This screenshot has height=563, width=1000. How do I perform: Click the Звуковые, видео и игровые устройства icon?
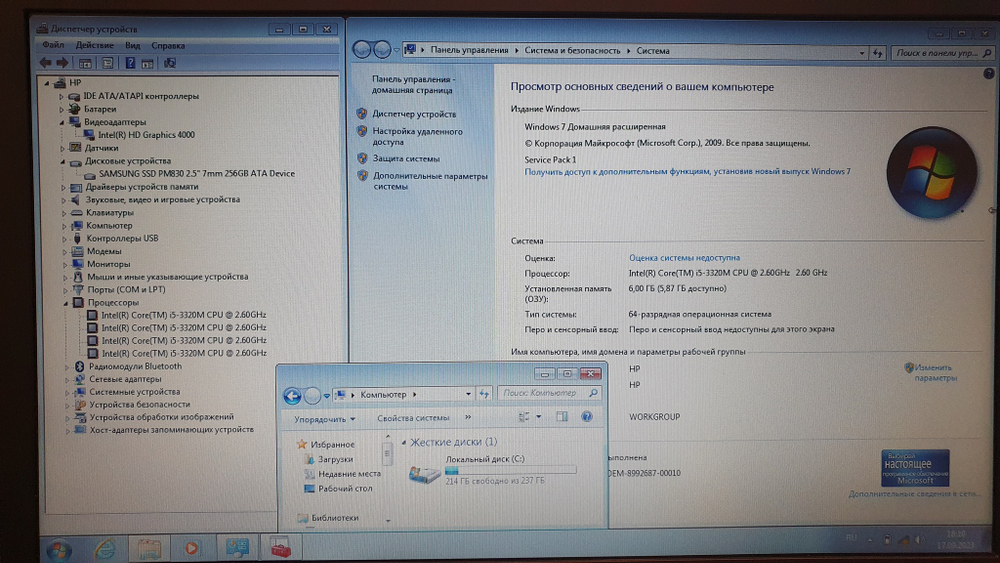click(76, 200)
